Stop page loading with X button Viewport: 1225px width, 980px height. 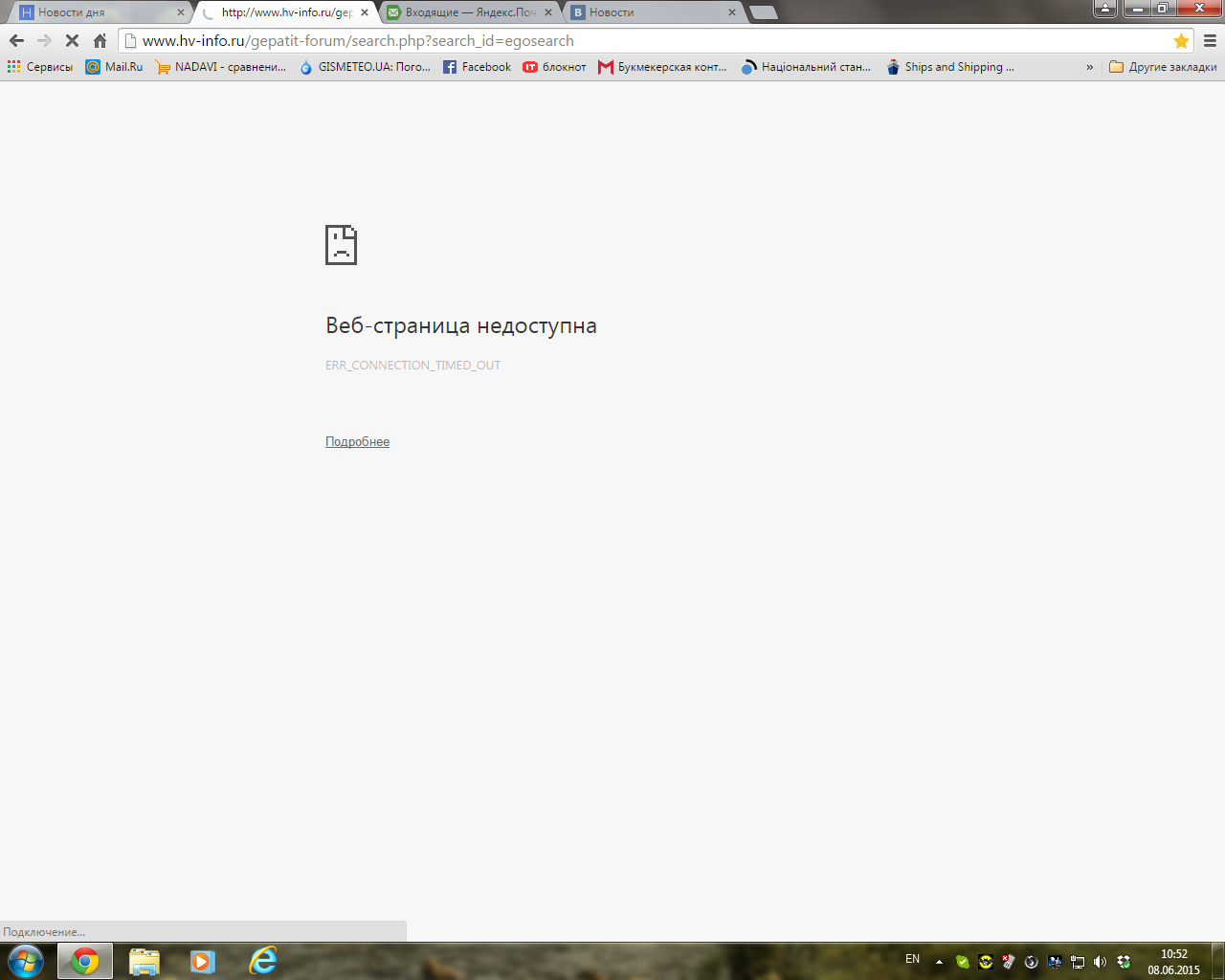coord(72,40)
